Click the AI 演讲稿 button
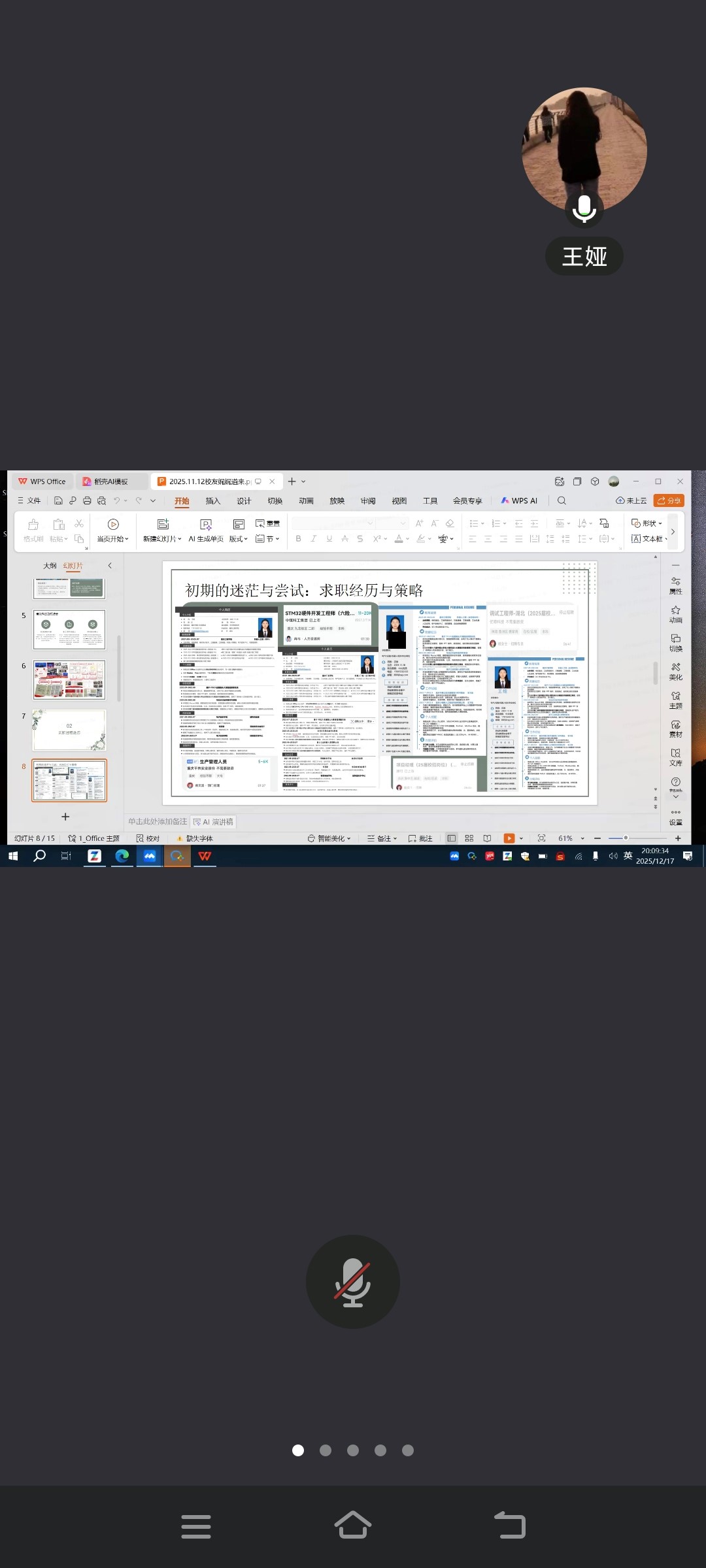The height and width of the screenshot is (1568, 706). (213, 822)
